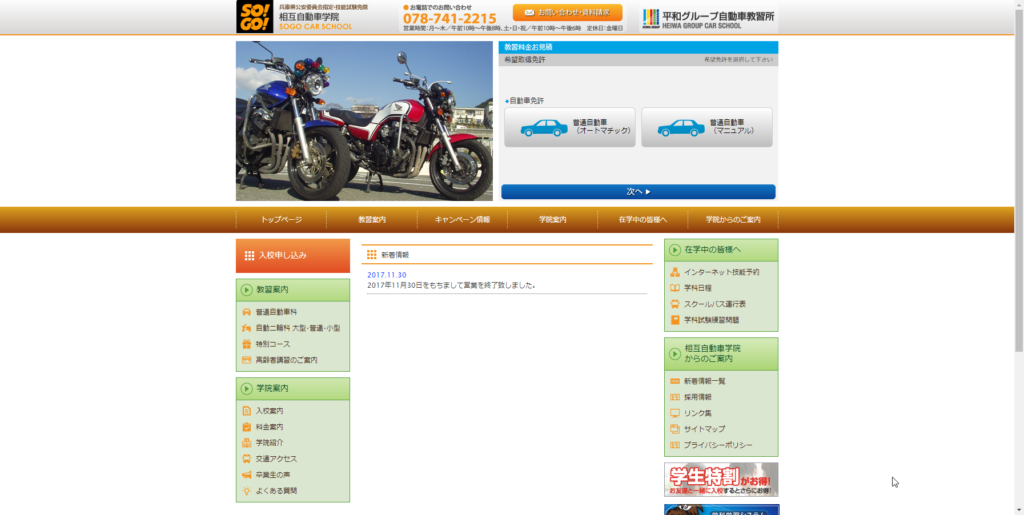1024x515 pixels.
Task: Click the card icon next to 高齢者講習のご案内
Action: [x=246, y=360]
